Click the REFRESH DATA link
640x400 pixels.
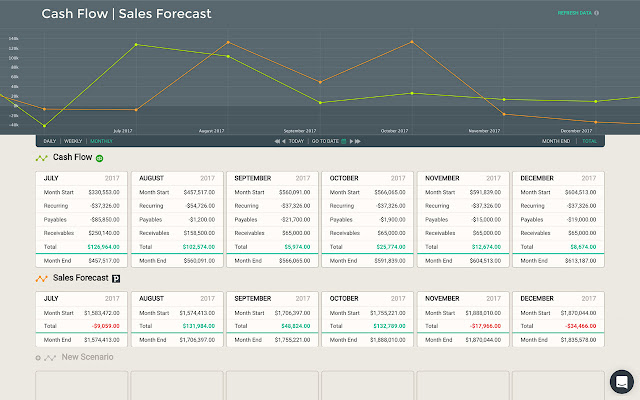[575, 13]
